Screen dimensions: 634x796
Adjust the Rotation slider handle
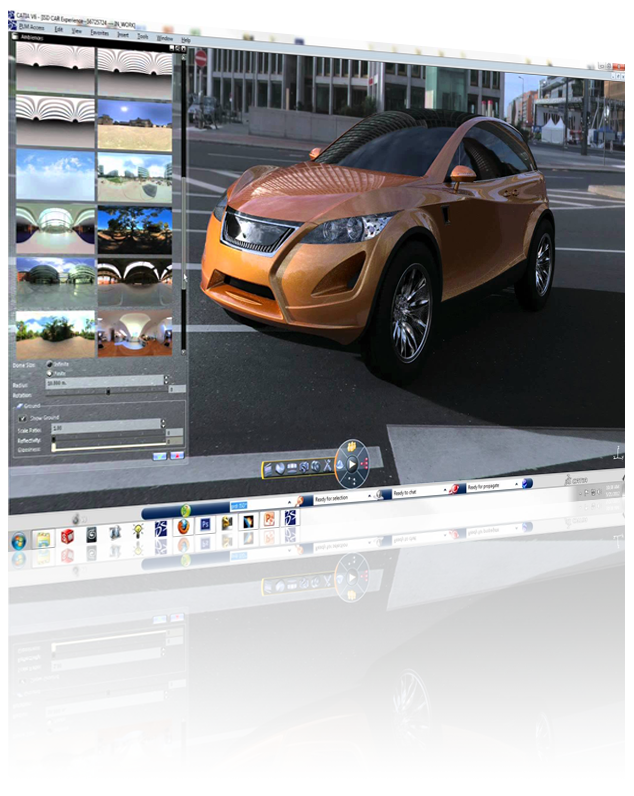click(x=108, y=391)
